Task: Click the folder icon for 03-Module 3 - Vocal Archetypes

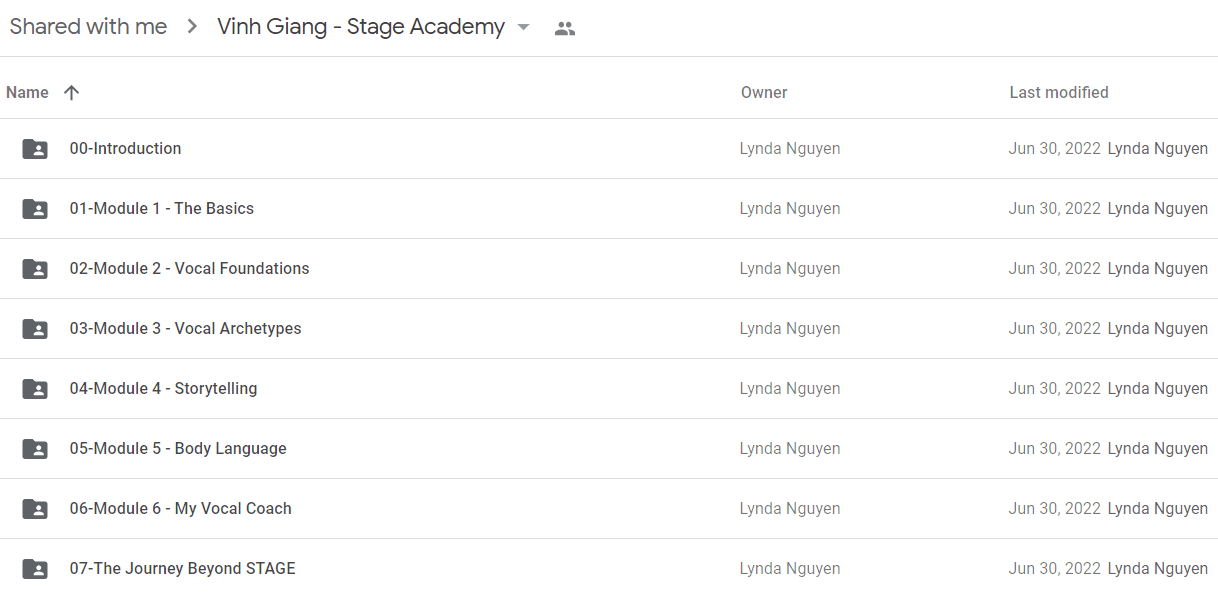Action: 35,329
